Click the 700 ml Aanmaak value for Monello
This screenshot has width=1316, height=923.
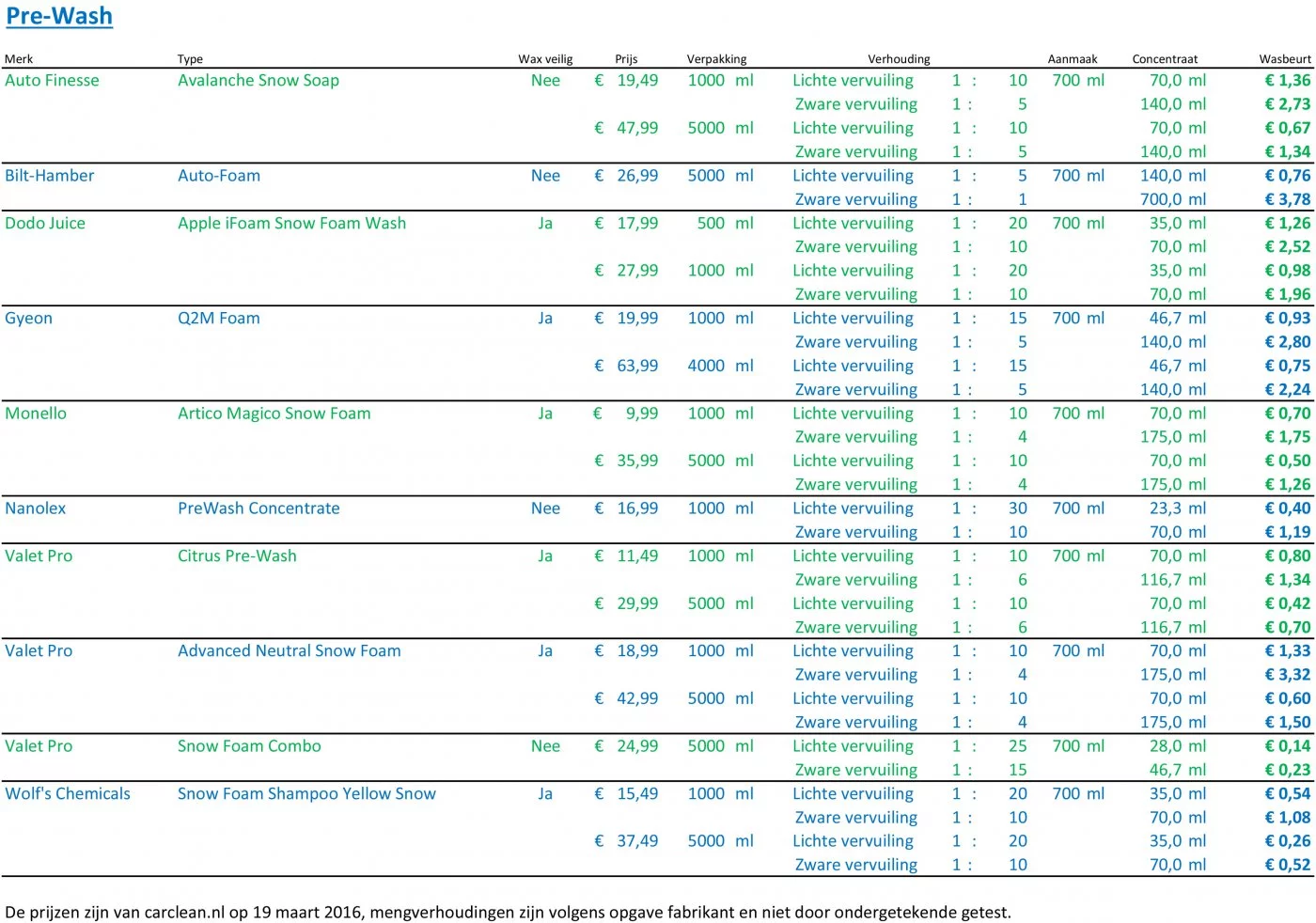[1078, 413]
